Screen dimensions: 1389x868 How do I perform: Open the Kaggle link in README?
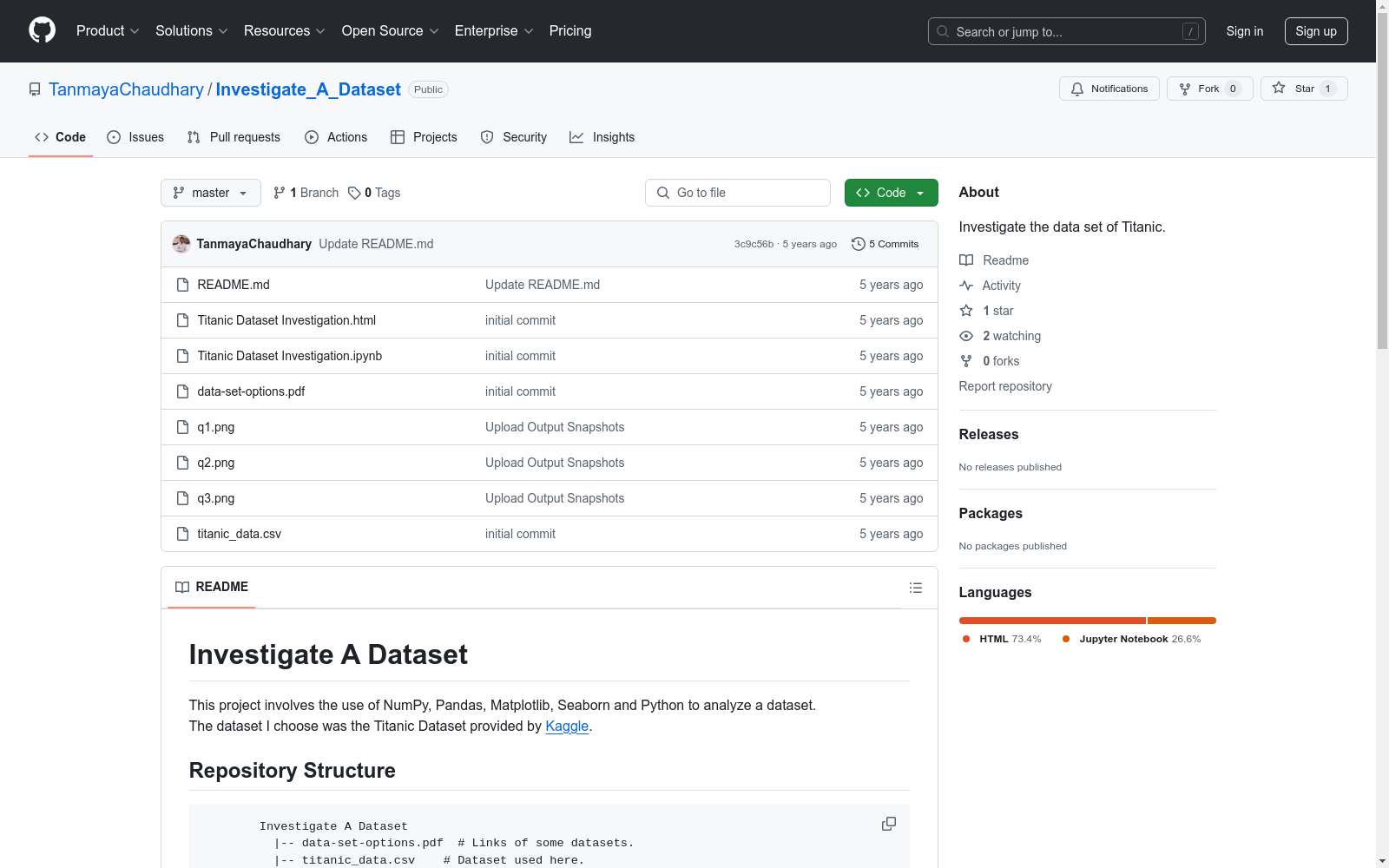567,727
